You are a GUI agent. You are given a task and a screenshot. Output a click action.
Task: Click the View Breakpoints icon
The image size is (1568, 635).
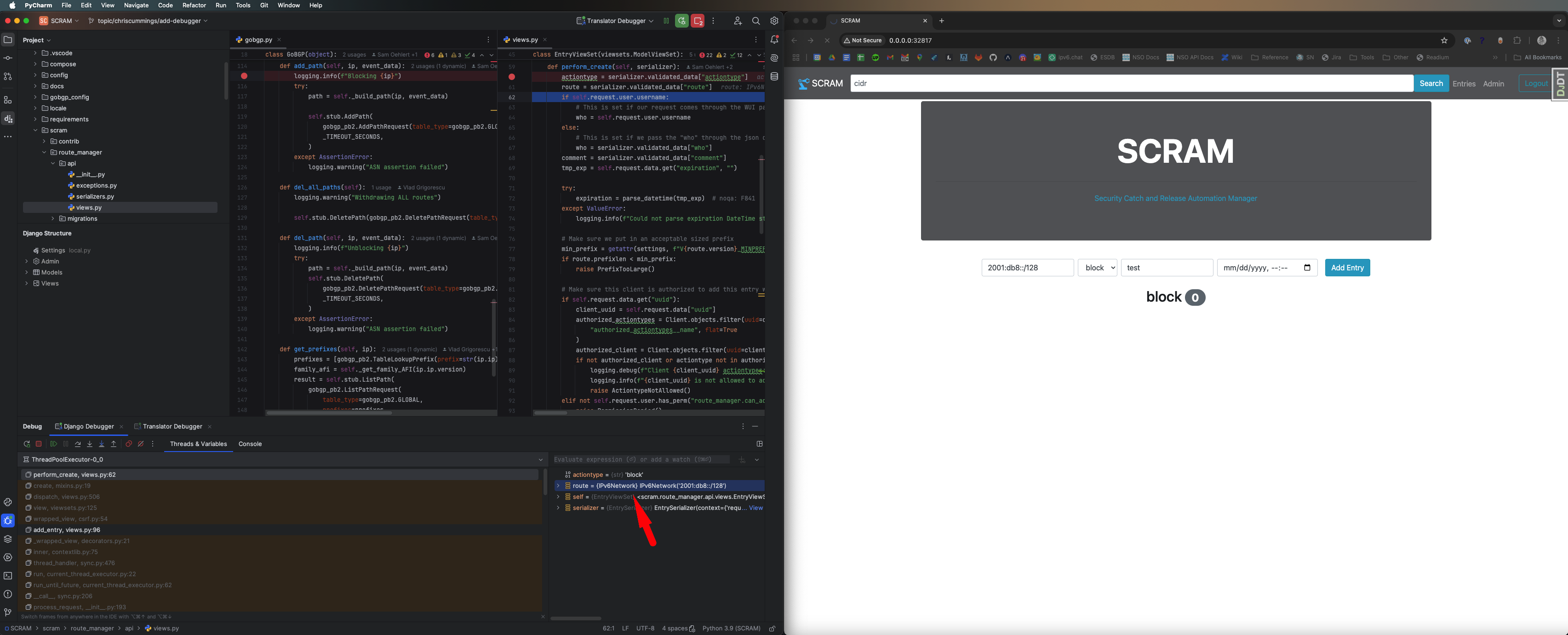point(128,444)
